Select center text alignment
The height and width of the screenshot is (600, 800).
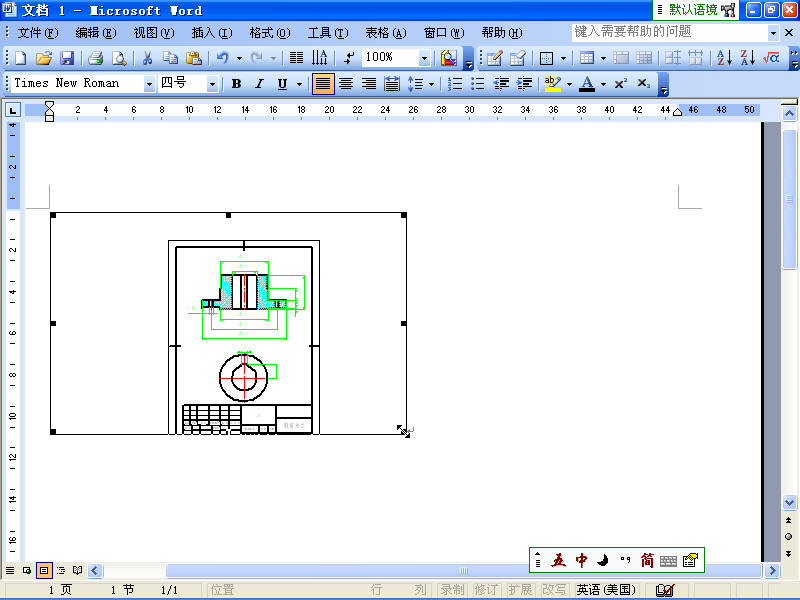click(x=346, y=84)
